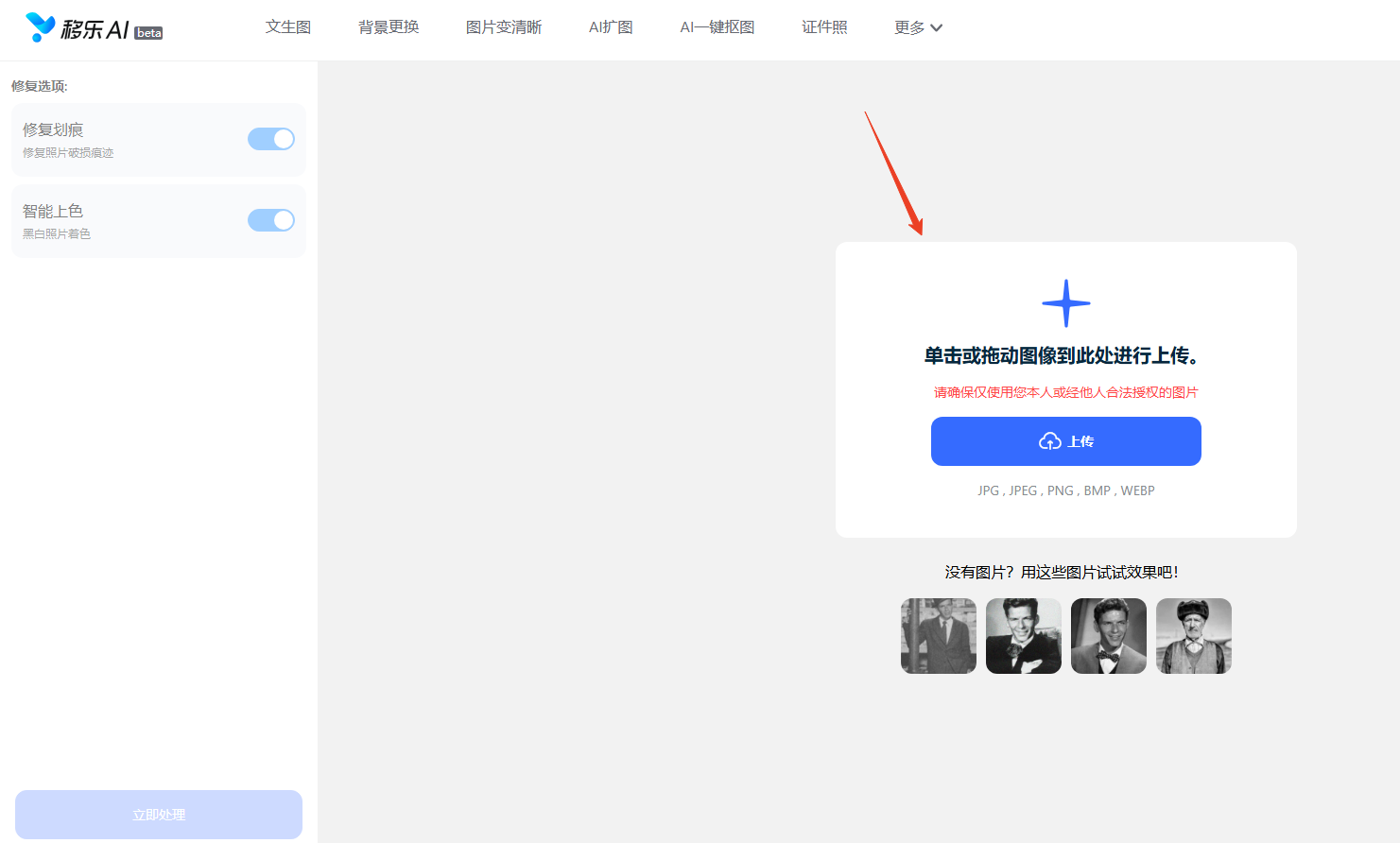
Task: Go to 背景更换 in navigation
Action: [389, 27]
